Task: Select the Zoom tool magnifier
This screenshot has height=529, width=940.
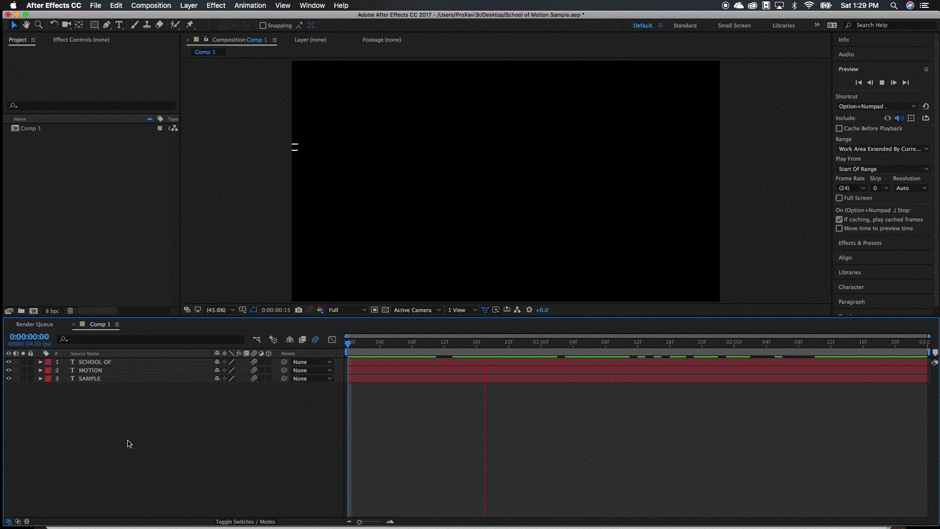Action: (39, 25)
